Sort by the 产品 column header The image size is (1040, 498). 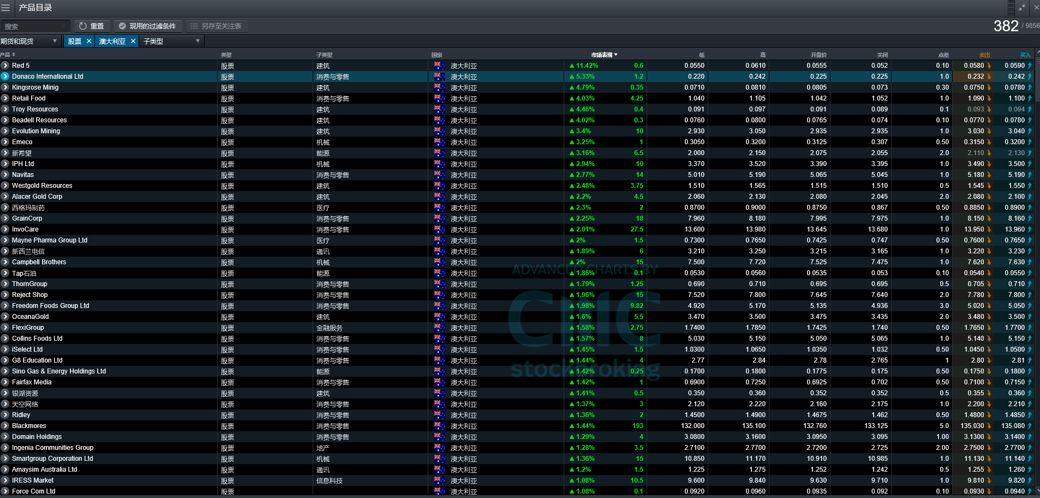[8, 54]
